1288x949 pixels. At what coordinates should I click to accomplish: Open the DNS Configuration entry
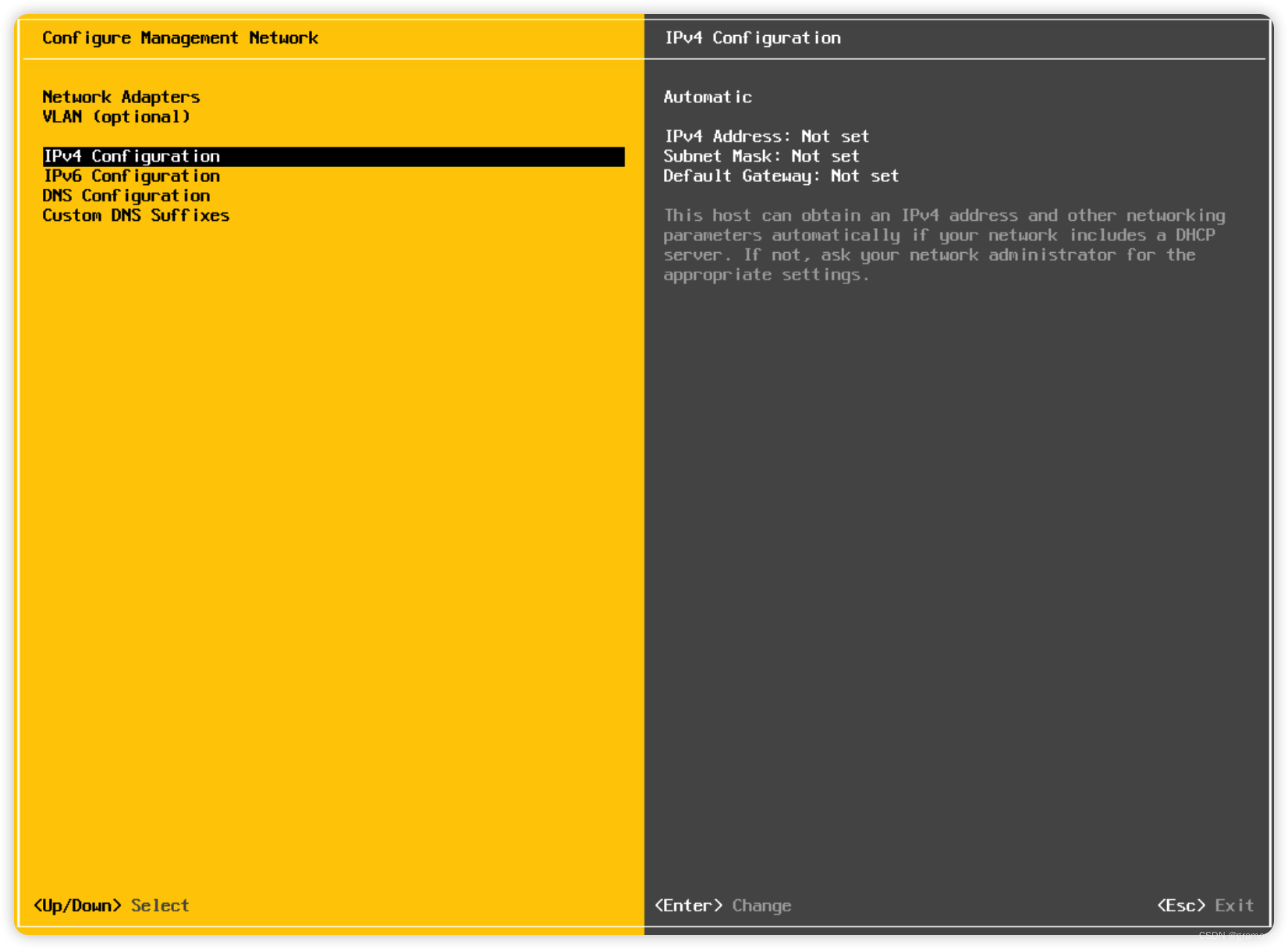point(126,195)
